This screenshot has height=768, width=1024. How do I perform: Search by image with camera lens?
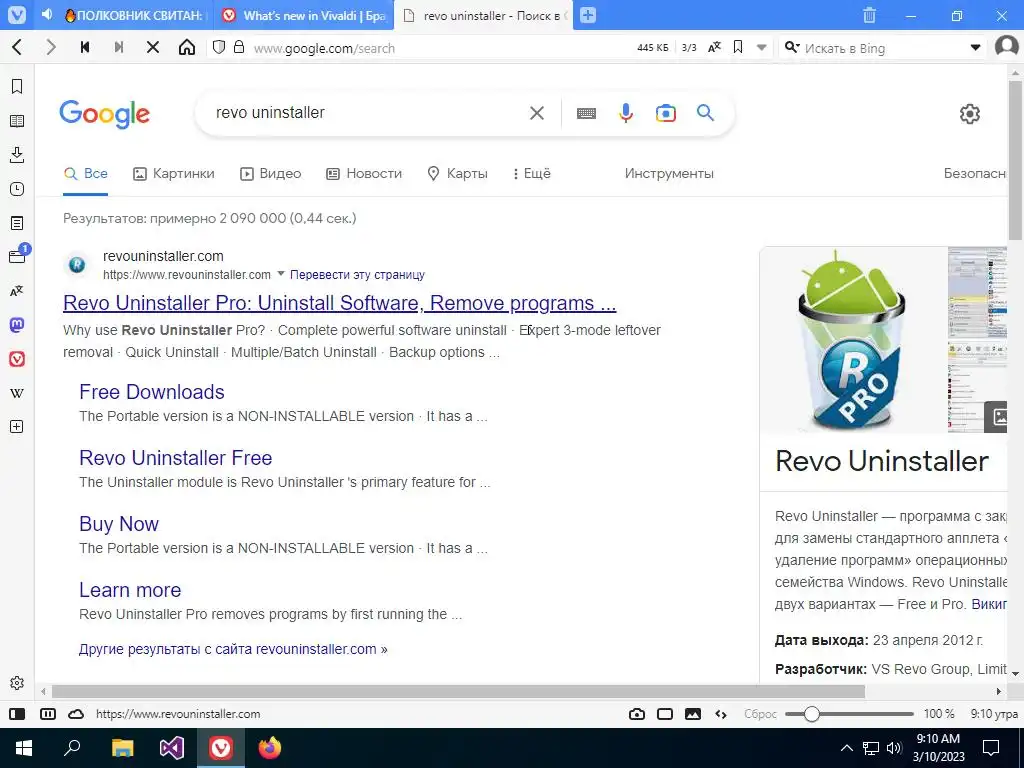(x=665, y=113)
